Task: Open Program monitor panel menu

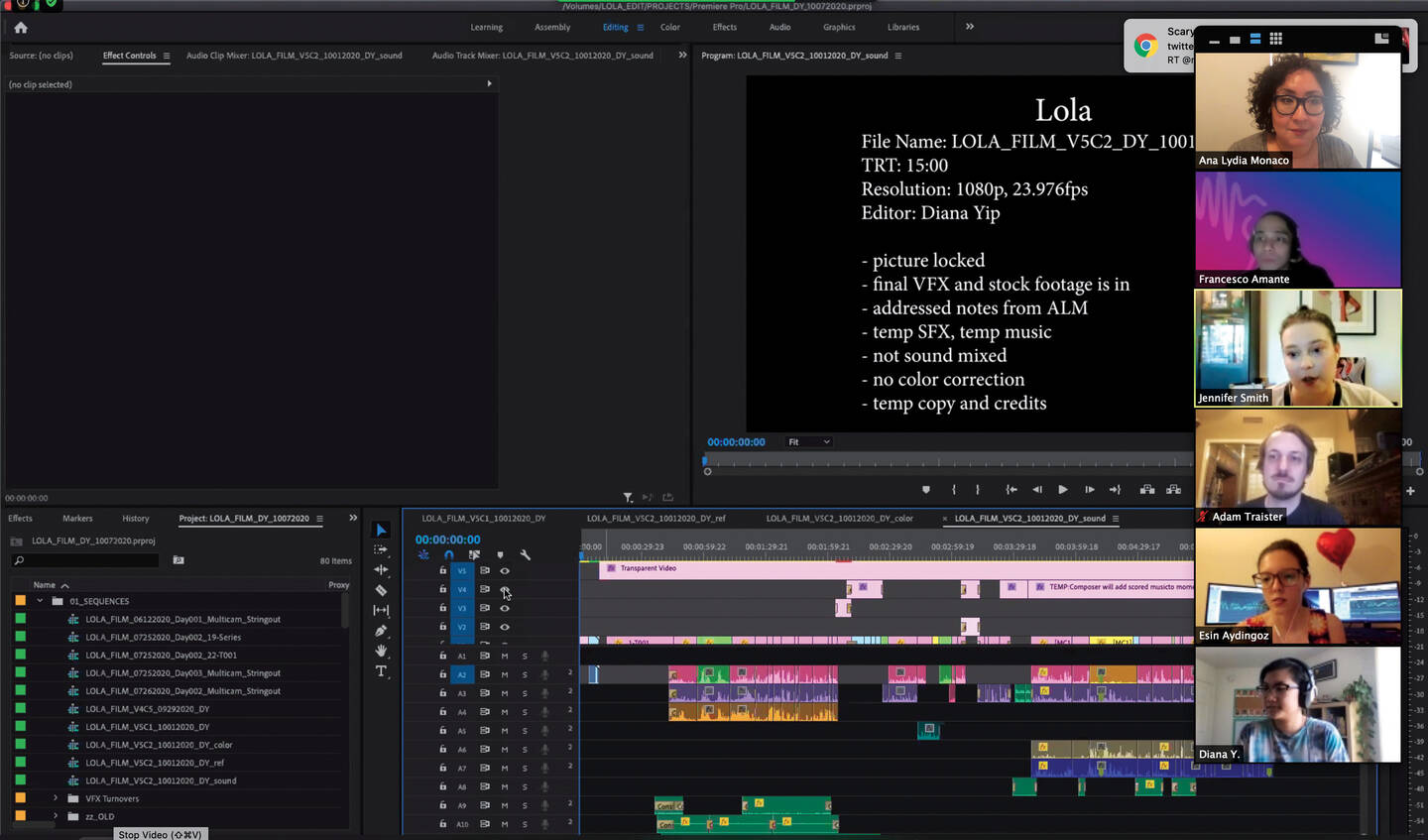Action: (898, 56)
